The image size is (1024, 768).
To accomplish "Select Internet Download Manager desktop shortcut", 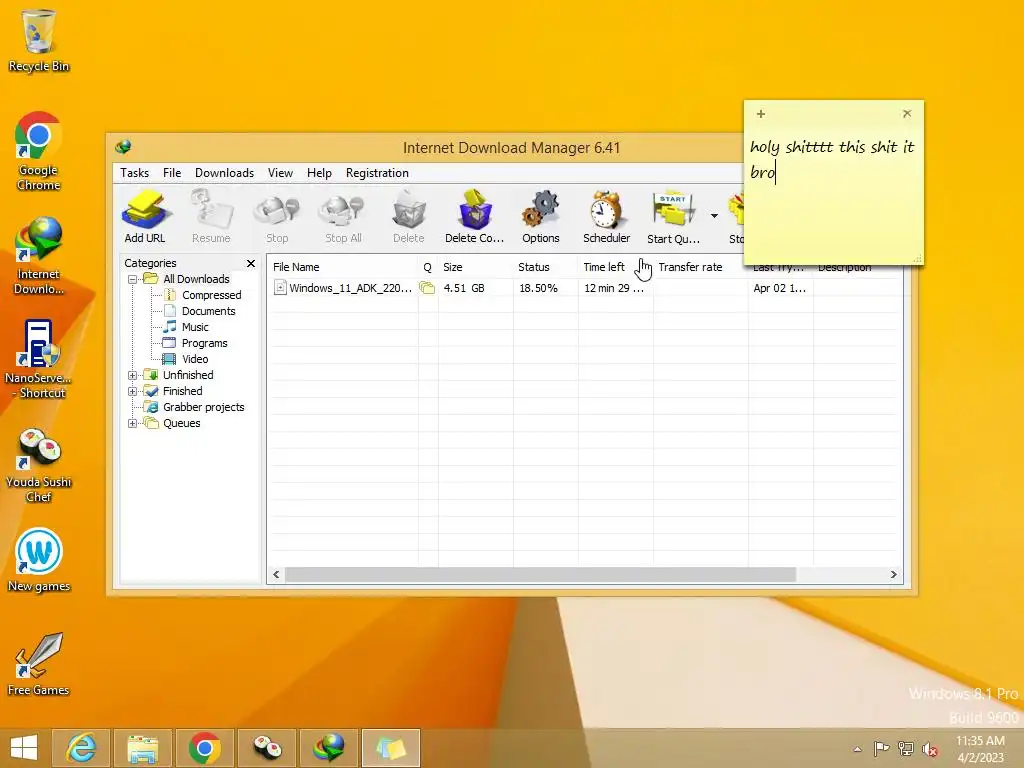I will click(39, 255).
